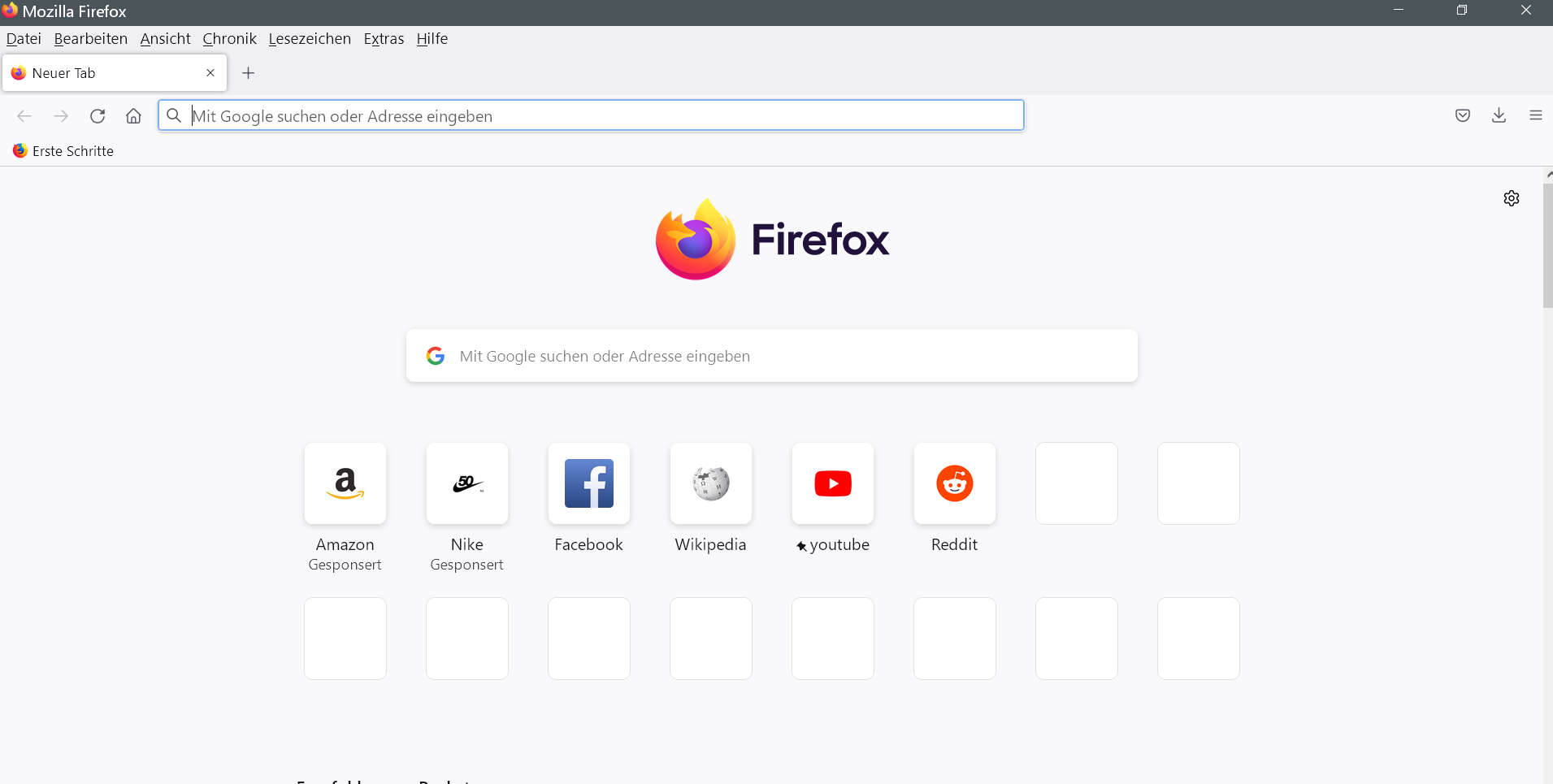Close the Neuer Tab tab
Viewport: 1553px width, 784px height.
click(210, 73)
